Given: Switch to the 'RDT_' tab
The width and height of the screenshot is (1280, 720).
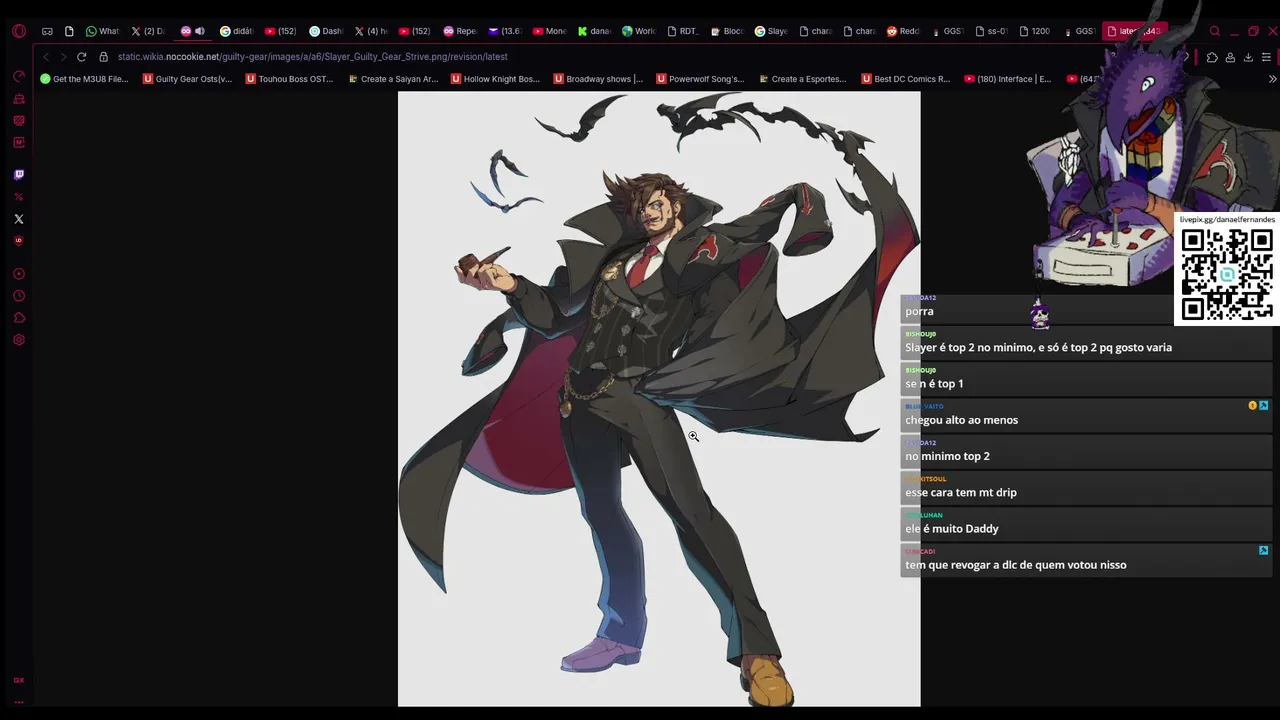Looking at the screenshot, I should [683, 31].
